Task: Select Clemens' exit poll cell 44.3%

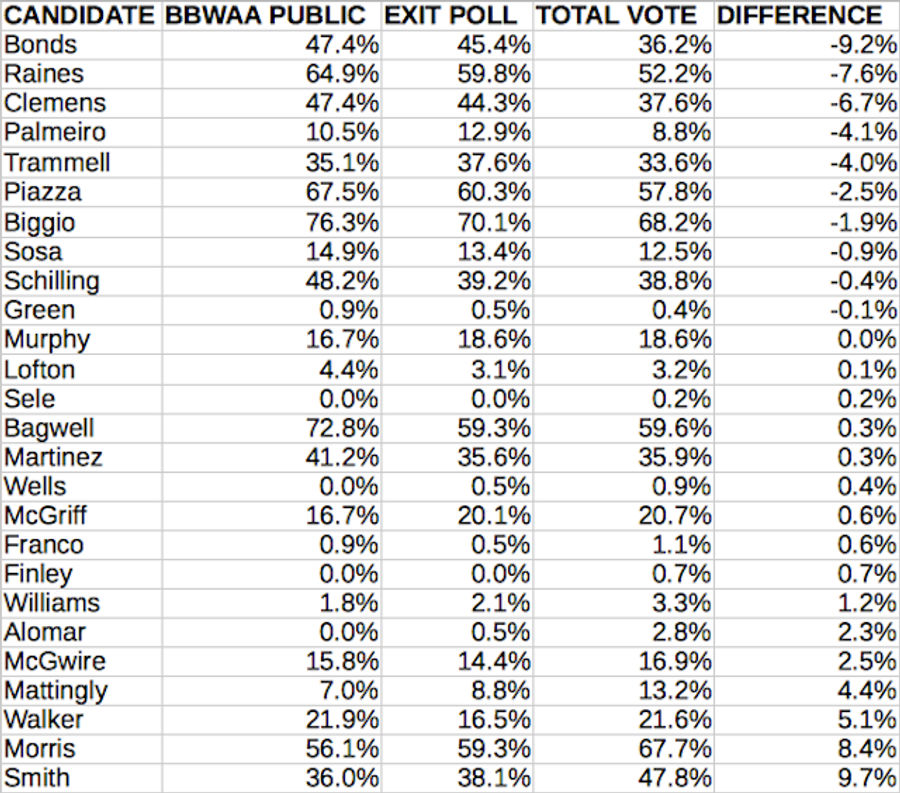Action: (x=457, y=103)
